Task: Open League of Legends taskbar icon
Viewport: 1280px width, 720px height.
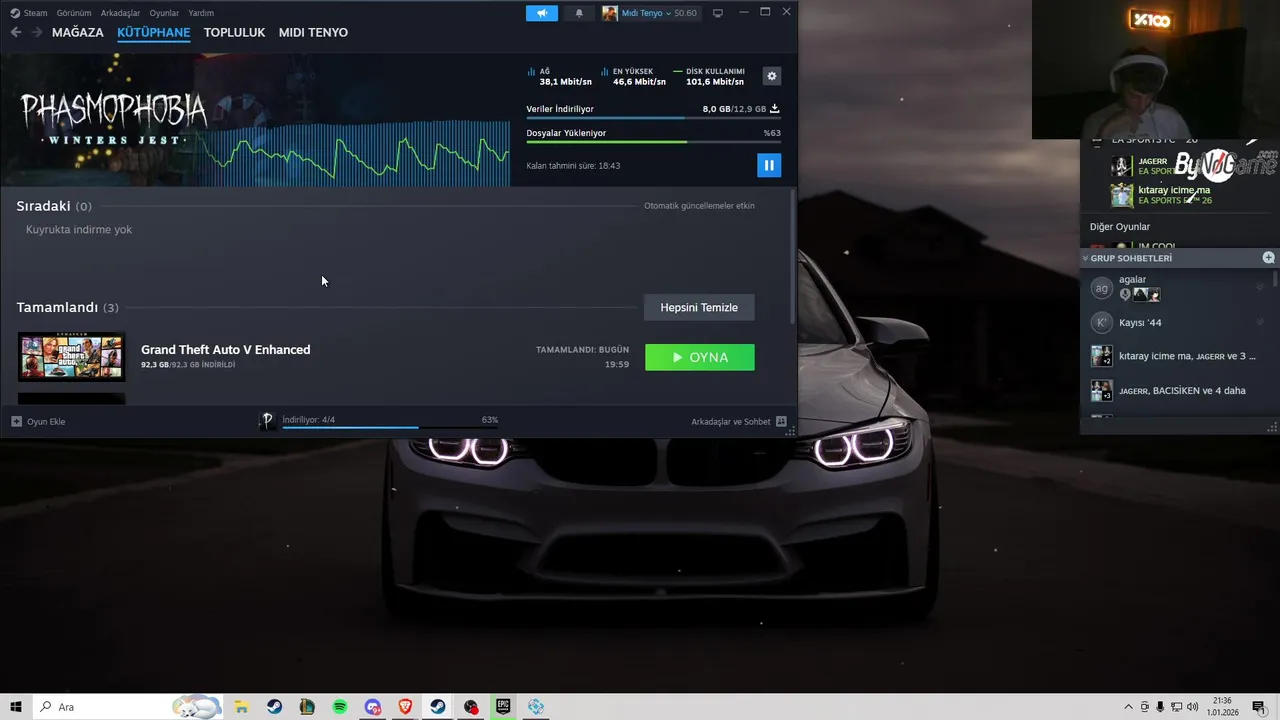Action: 307,707
